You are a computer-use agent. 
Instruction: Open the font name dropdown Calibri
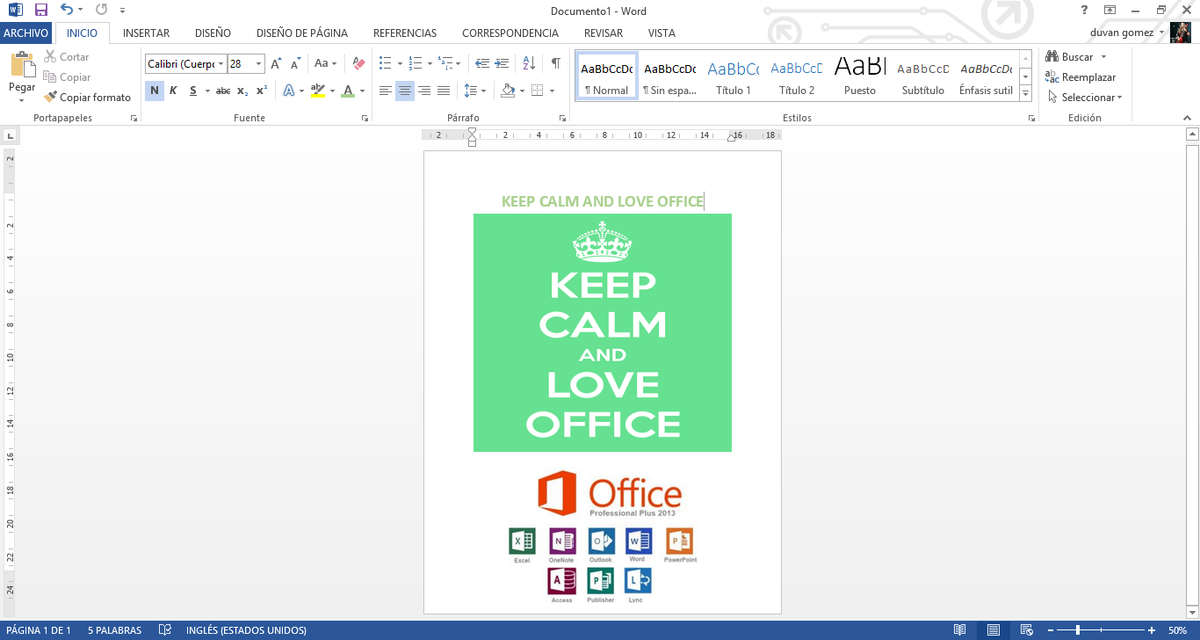pos(221,63)
